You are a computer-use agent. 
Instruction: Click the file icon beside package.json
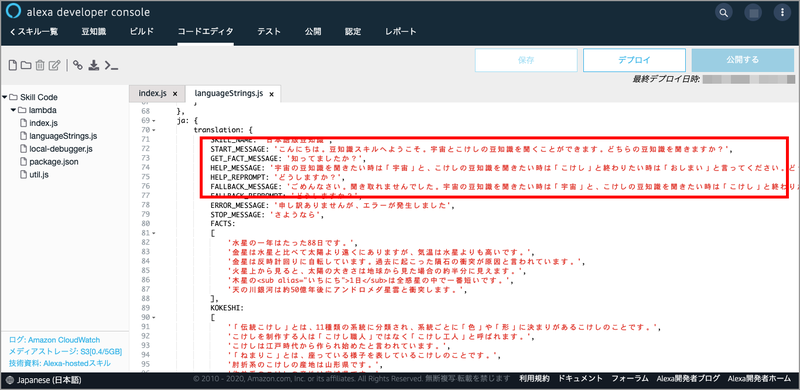[x=23, y=162]
